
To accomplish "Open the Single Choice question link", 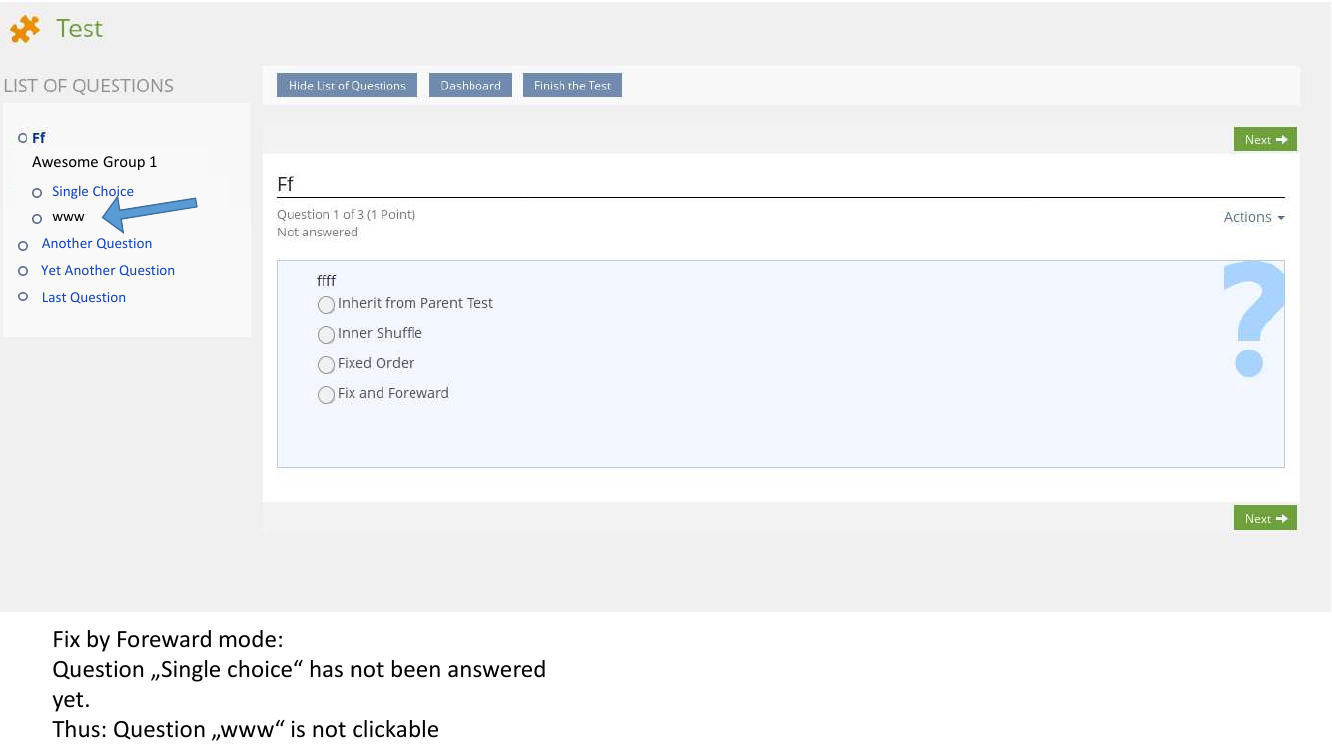I will tap(93, 192).
